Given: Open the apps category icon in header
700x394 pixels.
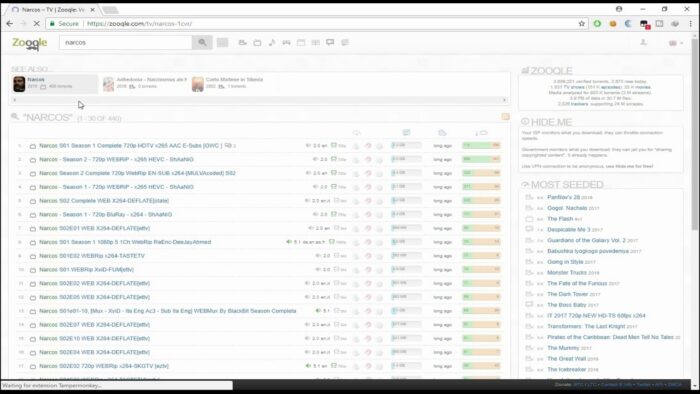Looking at the screenshot, I should [301, 42].
